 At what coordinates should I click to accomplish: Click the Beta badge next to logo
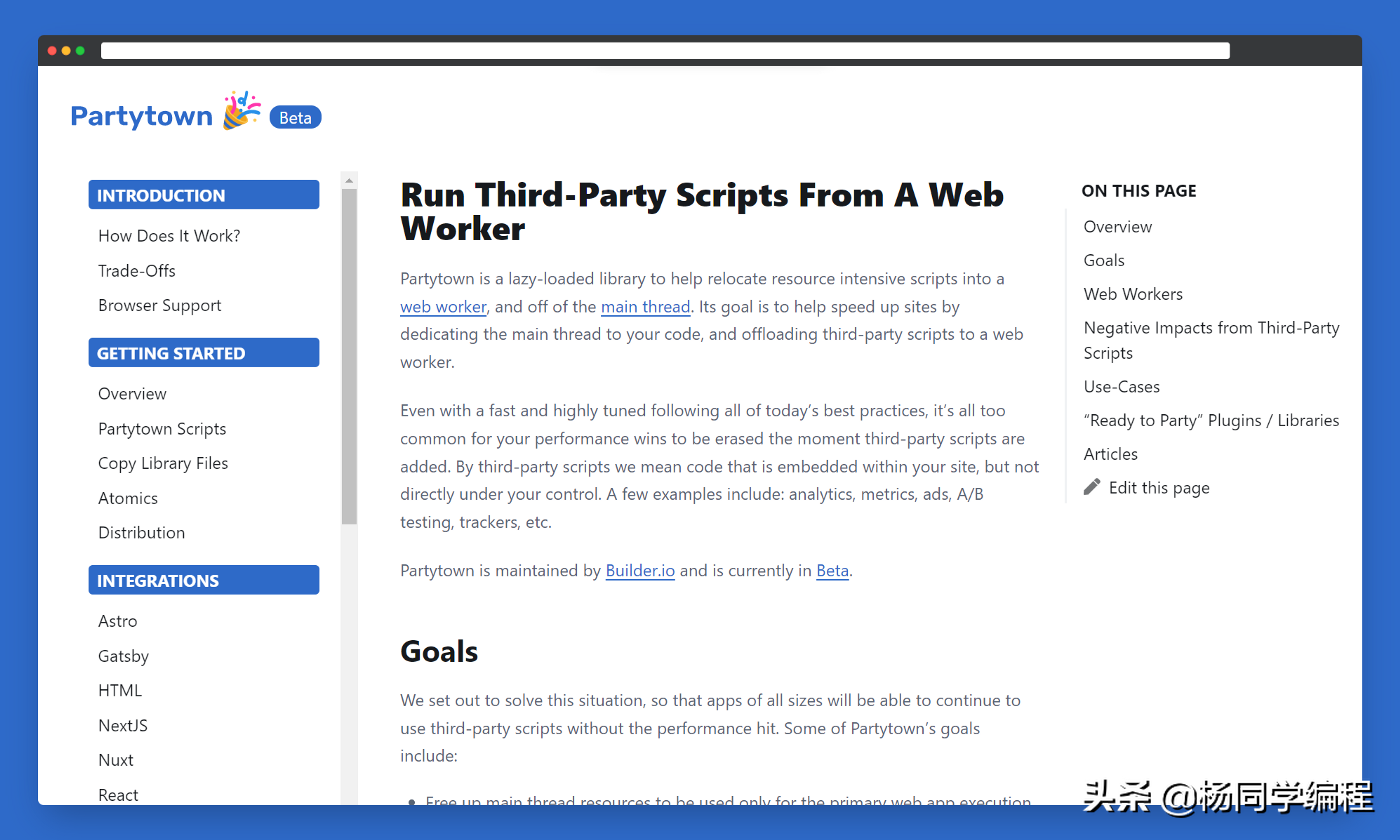click(295, 117)
